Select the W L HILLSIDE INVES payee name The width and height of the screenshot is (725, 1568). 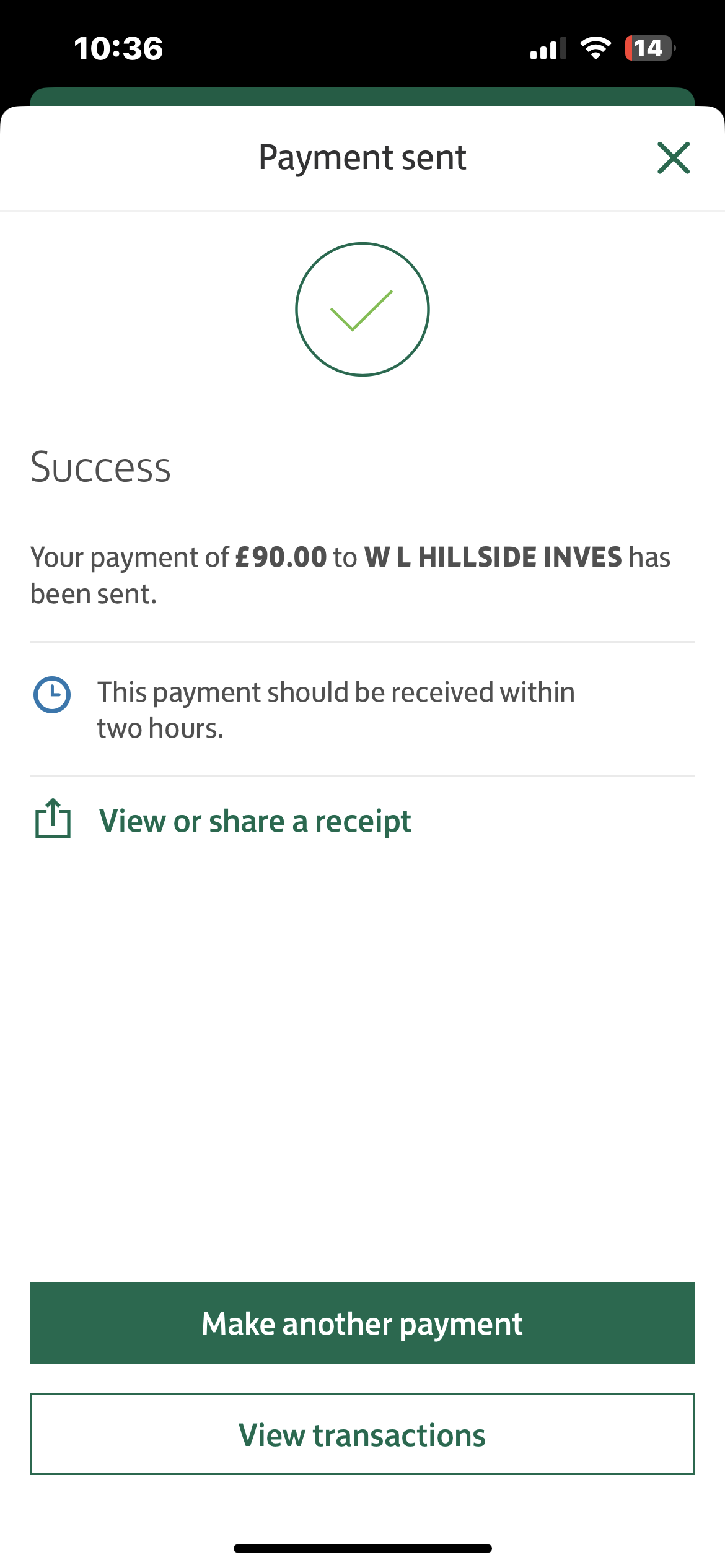coord(493,557)
